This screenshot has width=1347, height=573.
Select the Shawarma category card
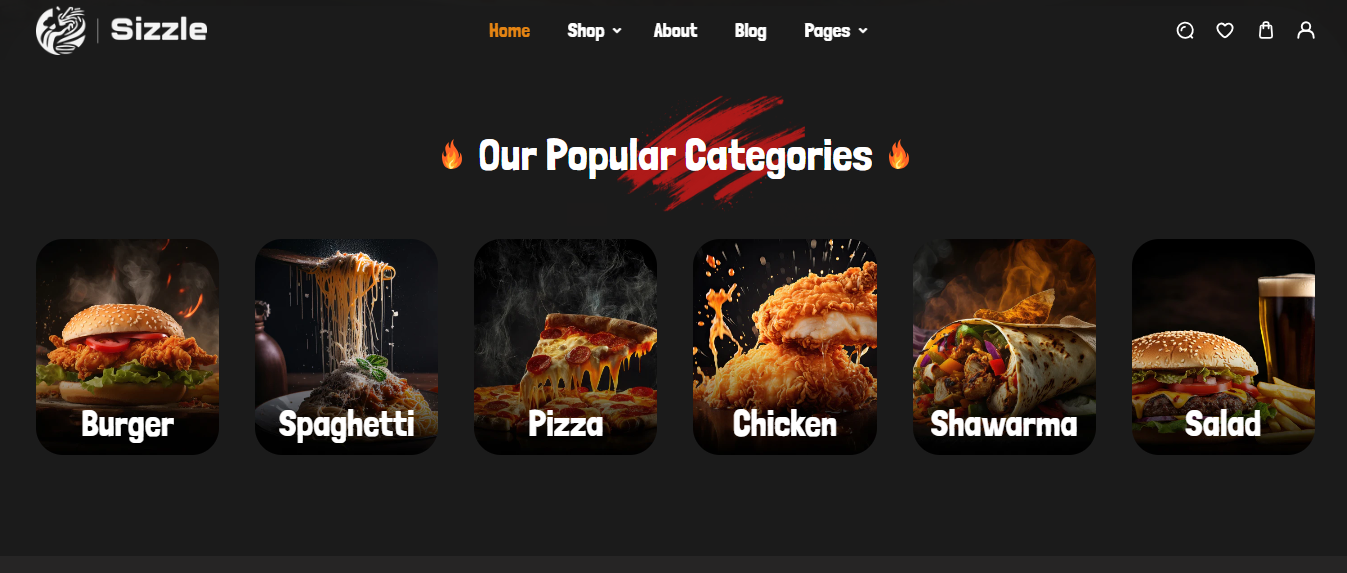point(1004,347)
